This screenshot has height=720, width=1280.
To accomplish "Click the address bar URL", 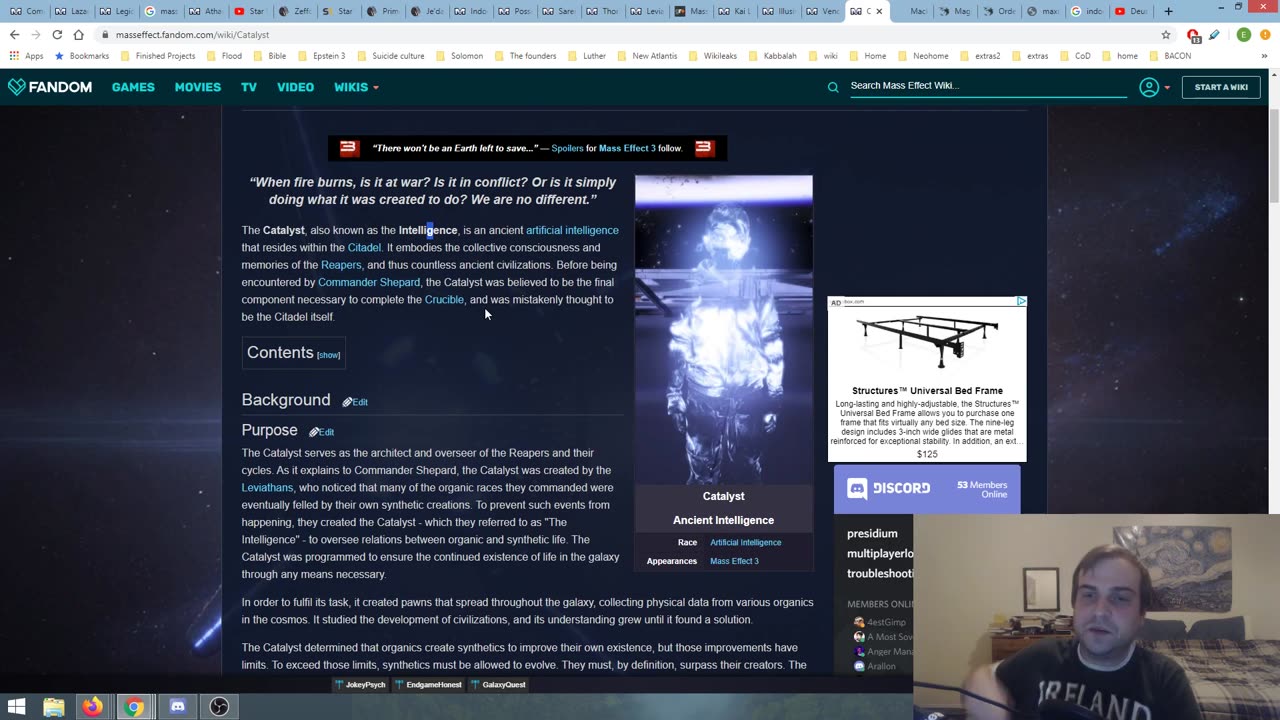I will point(192,34).
